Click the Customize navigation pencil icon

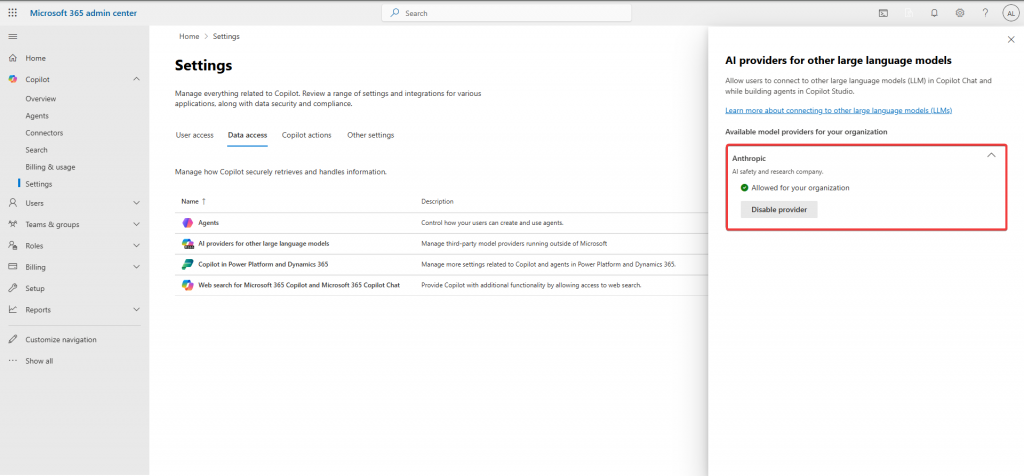pos(12,340)
